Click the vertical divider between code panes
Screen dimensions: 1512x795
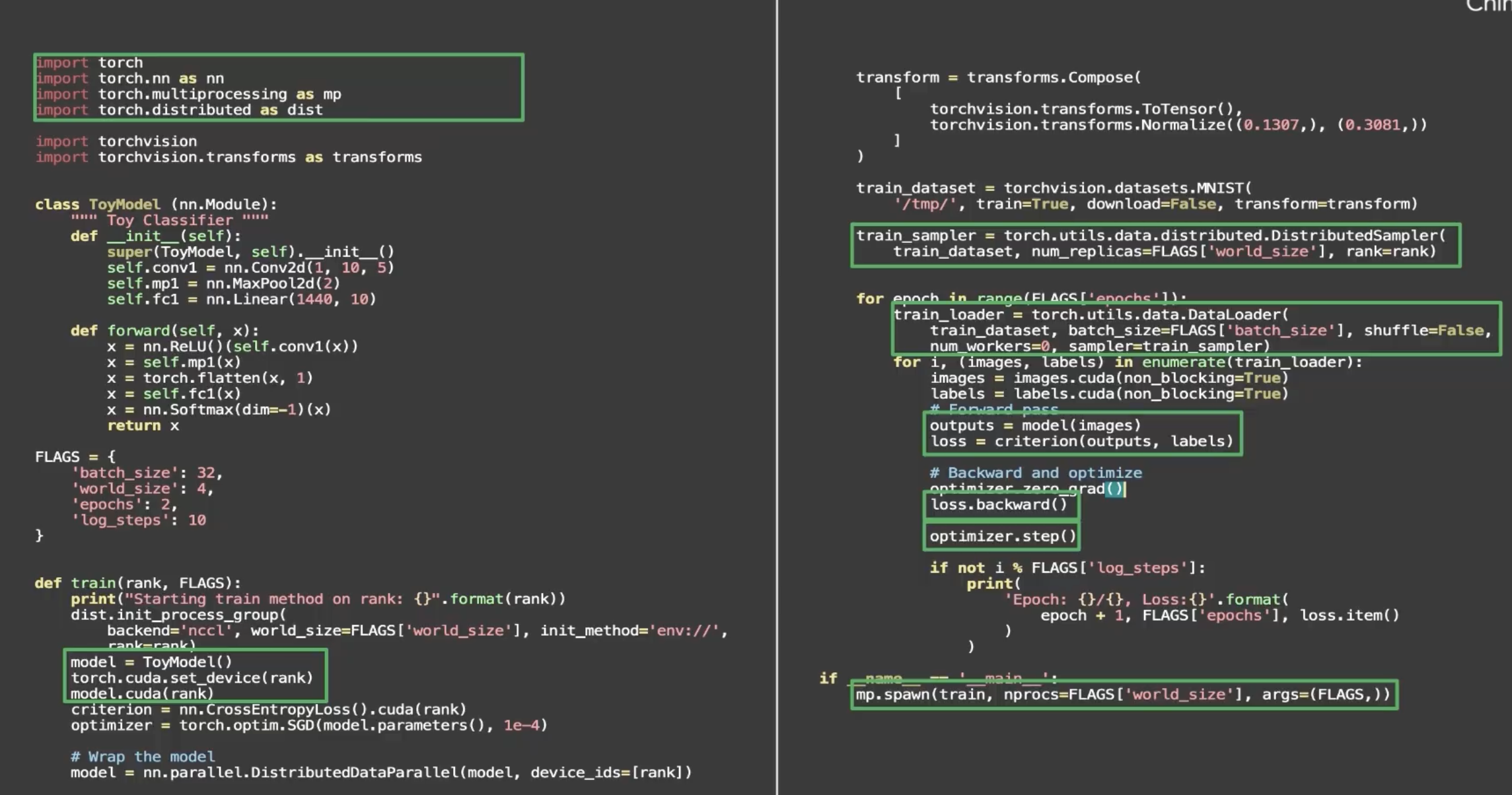pyautogui.click(x=777, y=396)
